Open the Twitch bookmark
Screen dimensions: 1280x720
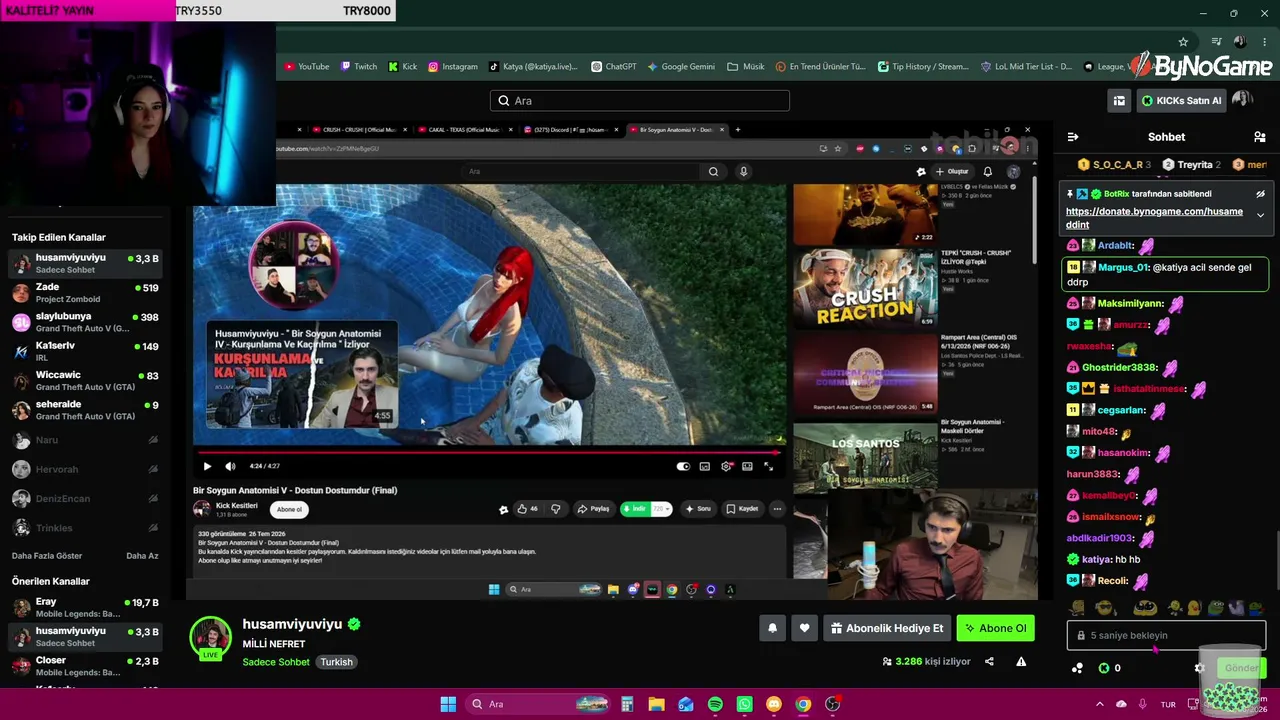tap(359, 67)
